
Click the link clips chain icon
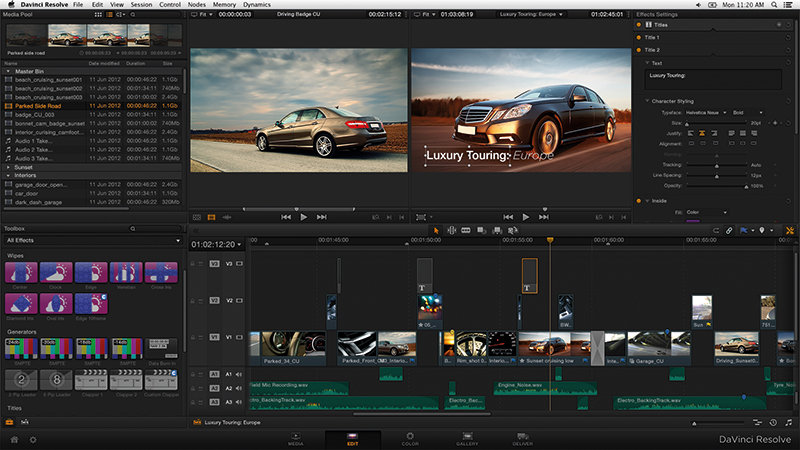pos(729,231)
